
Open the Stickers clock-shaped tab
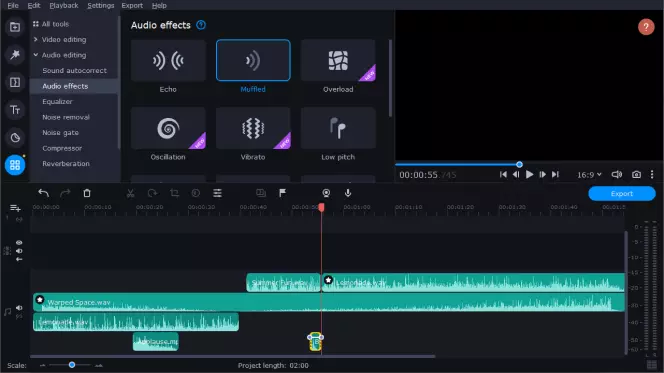click(15, 138)
